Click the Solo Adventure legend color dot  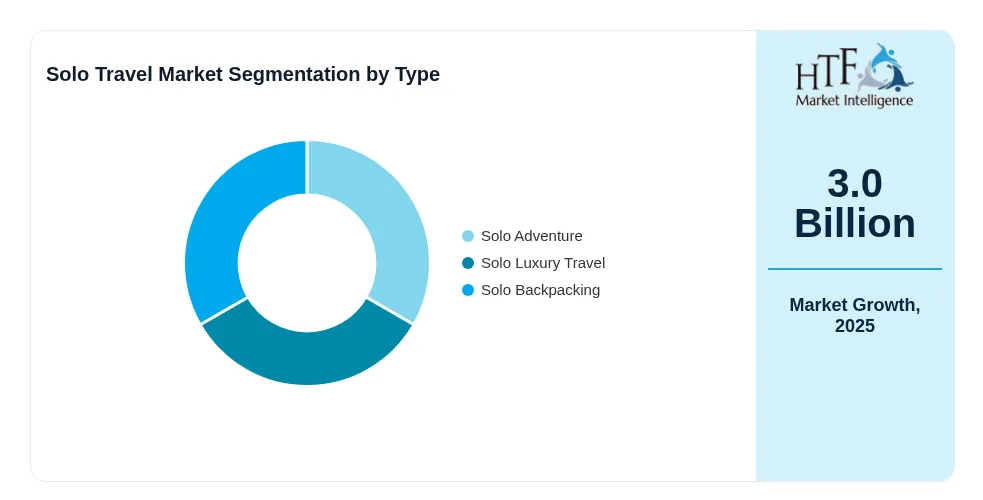coord(468,236)
